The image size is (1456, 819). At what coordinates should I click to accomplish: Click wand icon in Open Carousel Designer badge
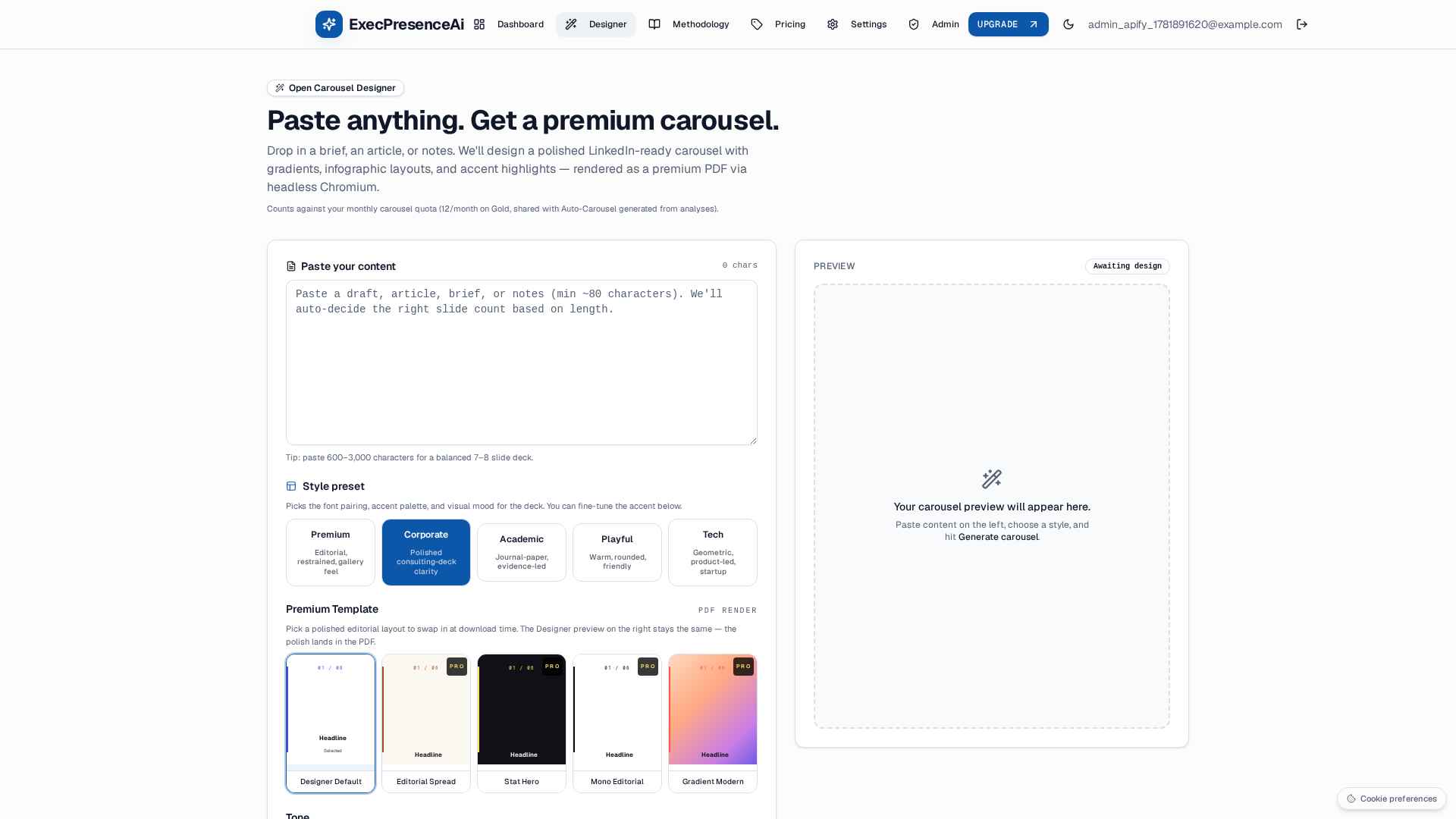tap(280, 88)
